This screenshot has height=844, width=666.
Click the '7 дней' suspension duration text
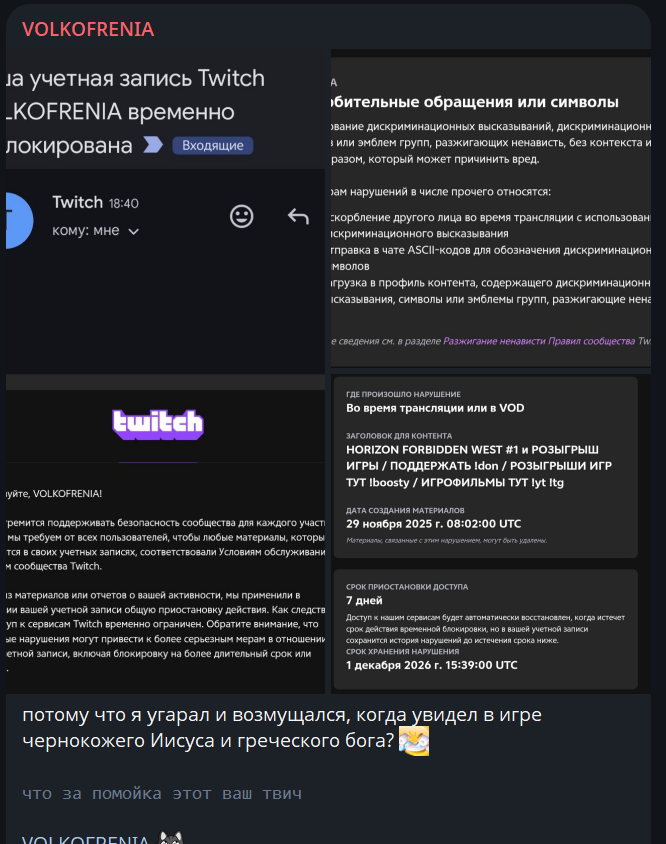pos(364,600)
